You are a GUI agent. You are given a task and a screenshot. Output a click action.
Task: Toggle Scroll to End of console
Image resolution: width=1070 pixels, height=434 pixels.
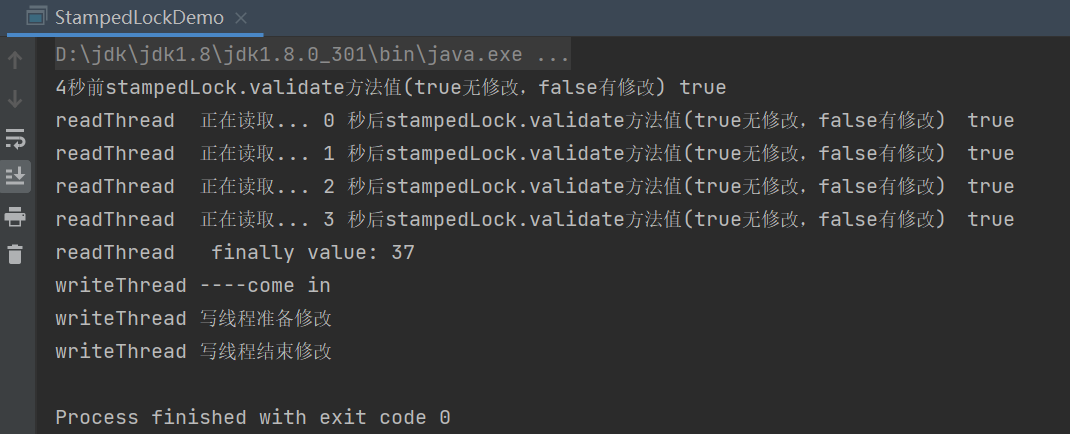point(15,176)
